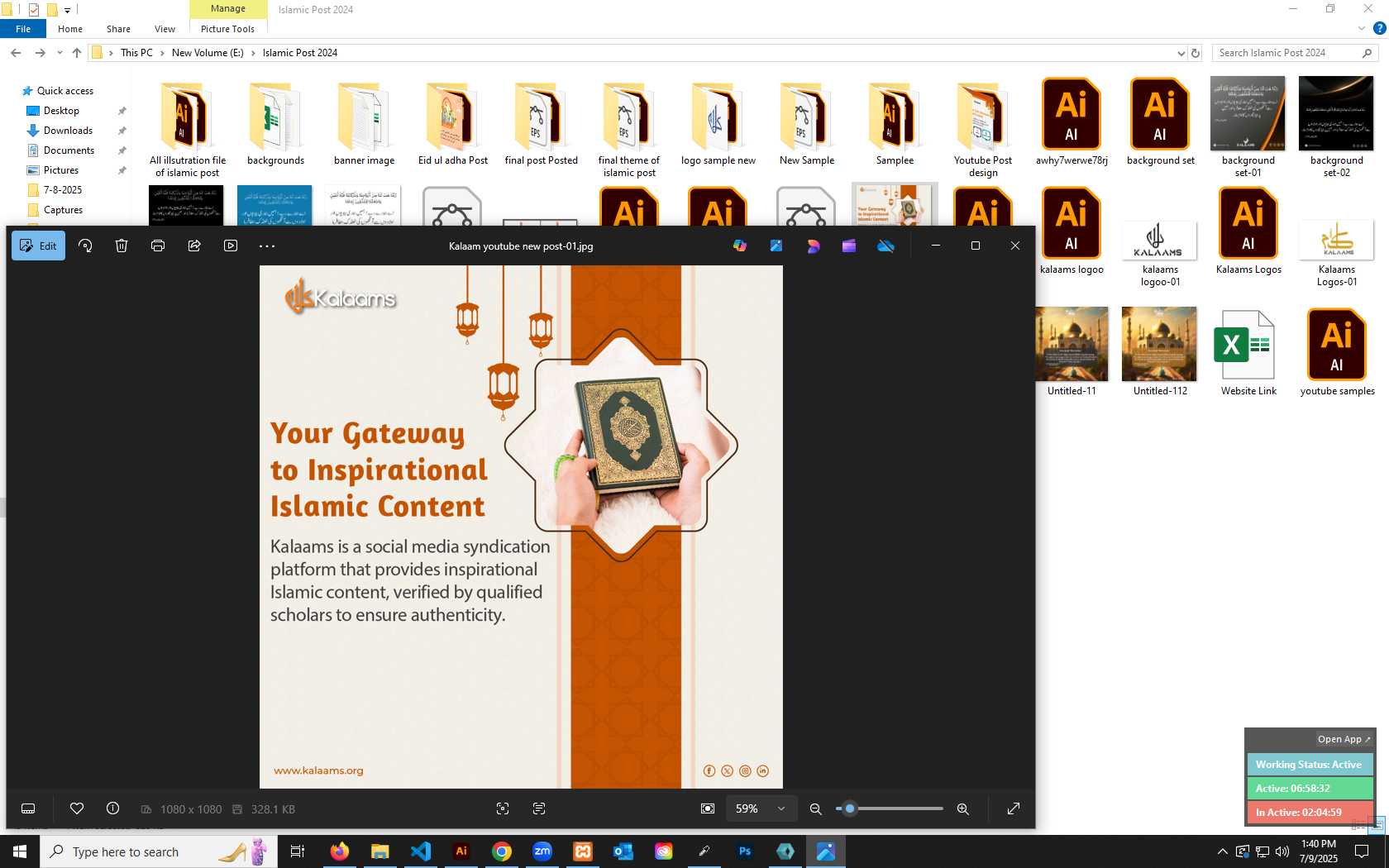Click the scan text icon
Viewport: 1389px width, 868px height.
point(539,808)
